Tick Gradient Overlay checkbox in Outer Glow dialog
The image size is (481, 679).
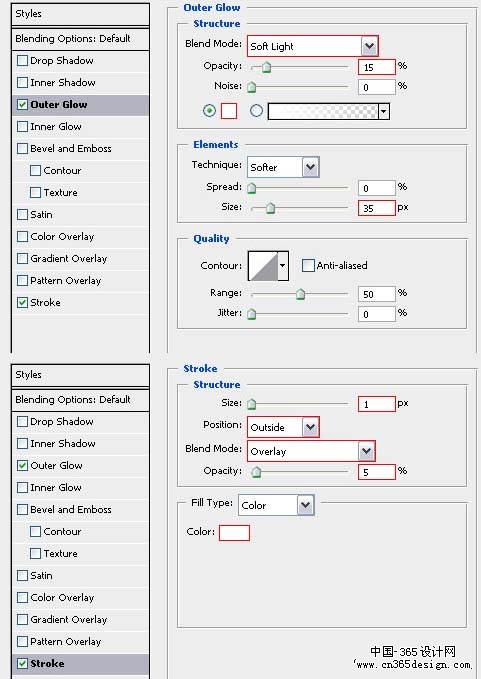pos(23,259)
